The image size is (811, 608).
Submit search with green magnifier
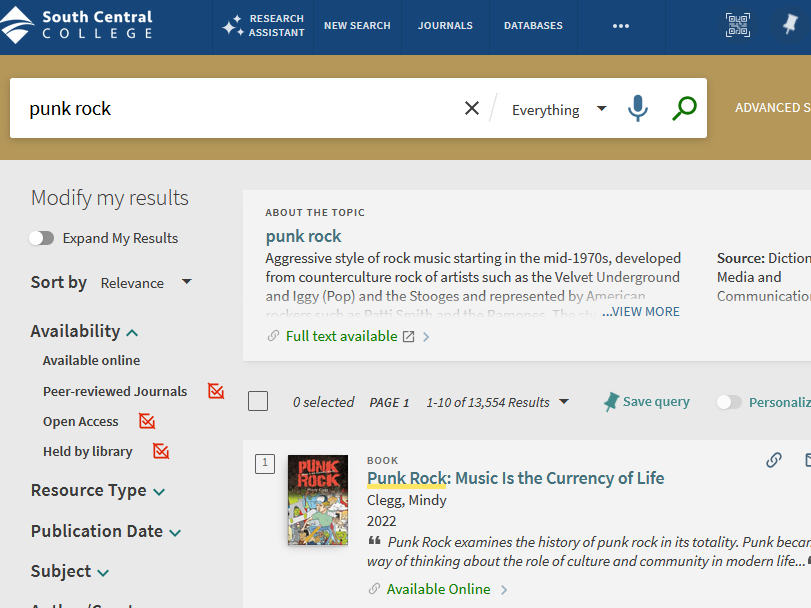pos(684,108)
